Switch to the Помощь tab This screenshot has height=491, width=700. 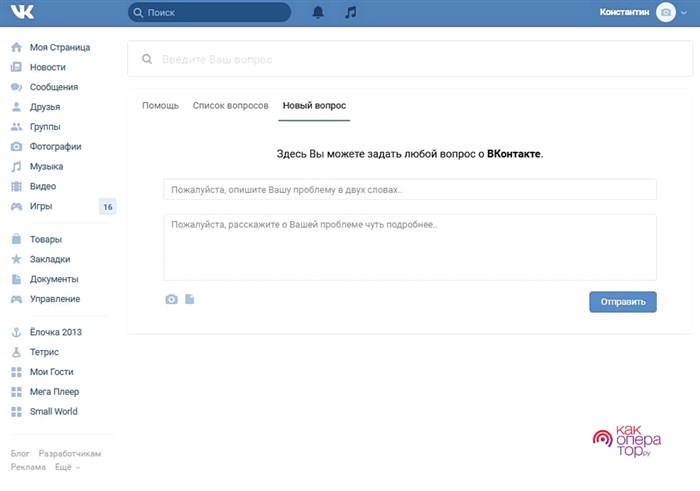pos(160,105)
